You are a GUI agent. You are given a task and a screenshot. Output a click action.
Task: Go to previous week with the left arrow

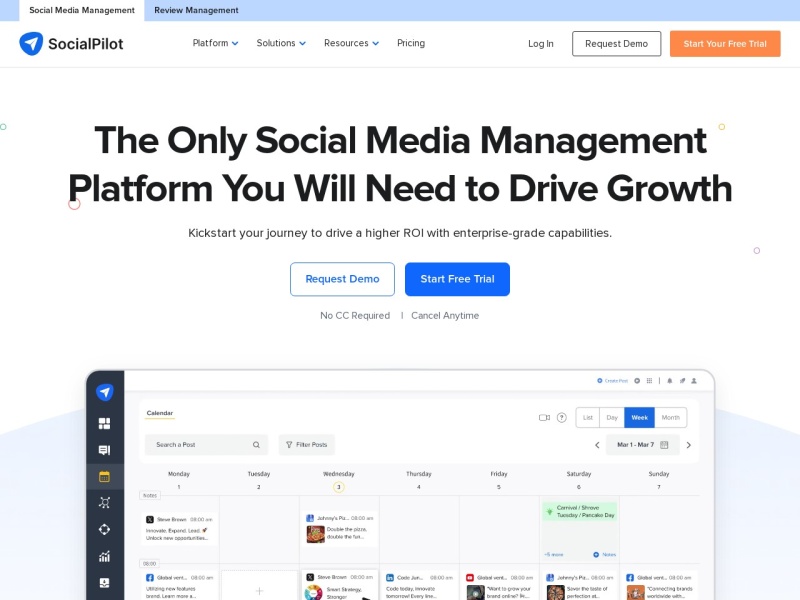coord(597,445)
